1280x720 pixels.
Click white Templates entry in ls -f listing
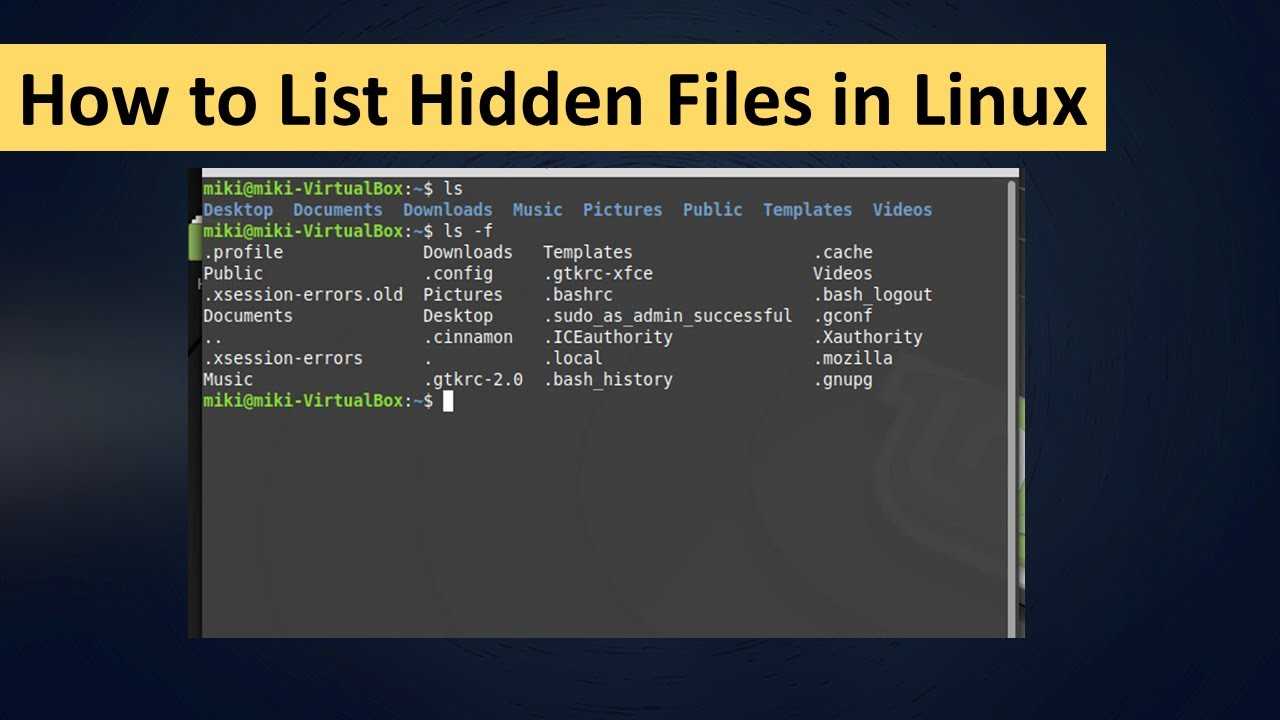pyautogui.click(x=588, y=252)
